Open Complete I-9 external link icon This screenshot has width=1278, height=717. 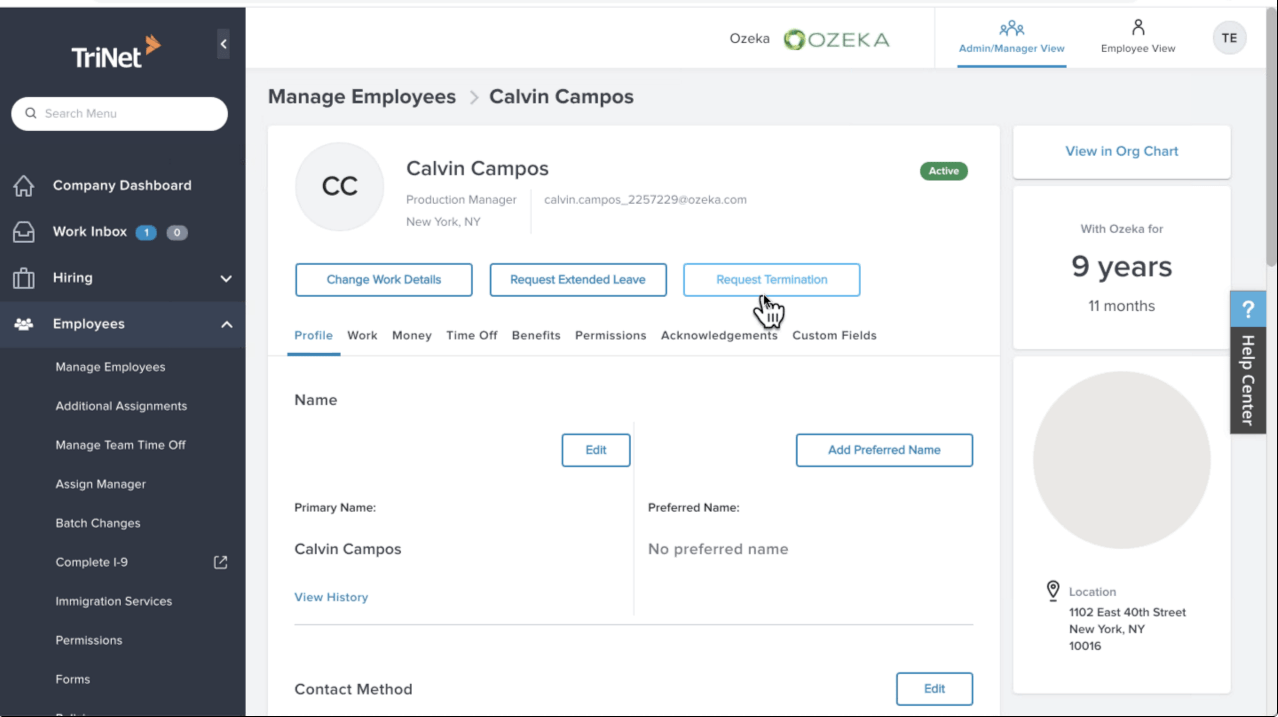(221, 562)
